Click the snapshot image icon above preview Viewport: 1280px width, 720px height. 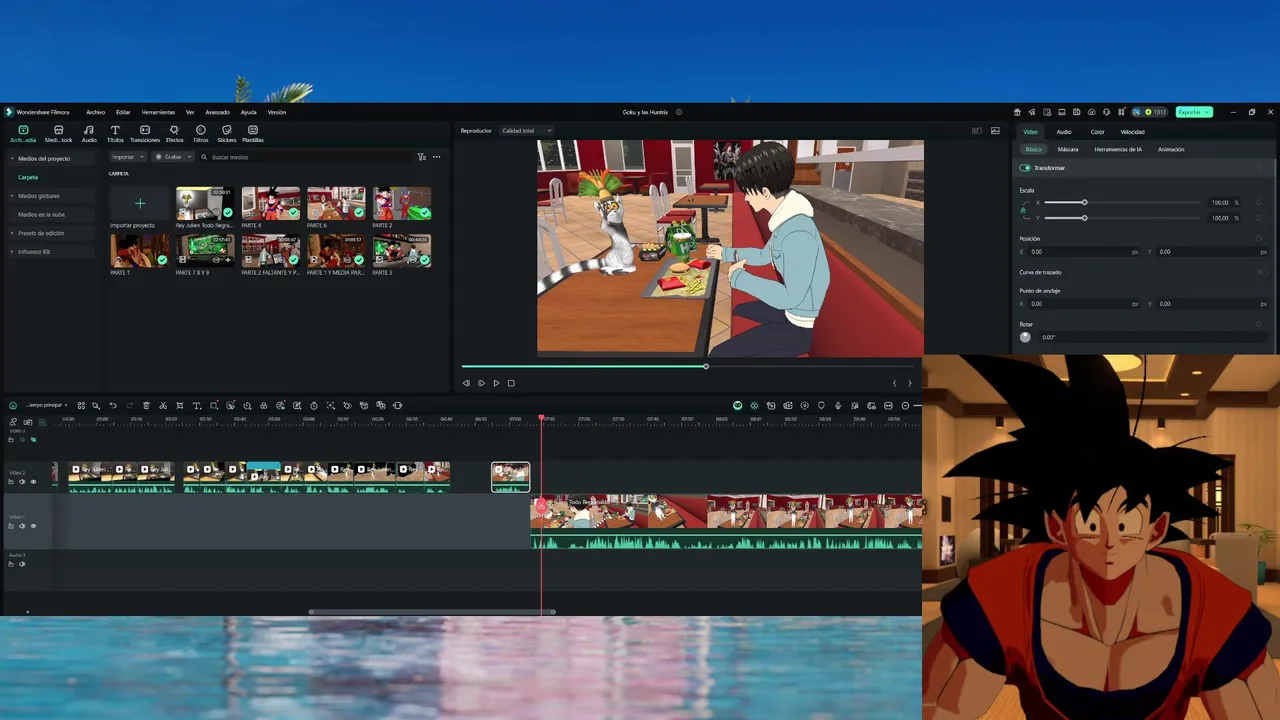click(995, 131)
